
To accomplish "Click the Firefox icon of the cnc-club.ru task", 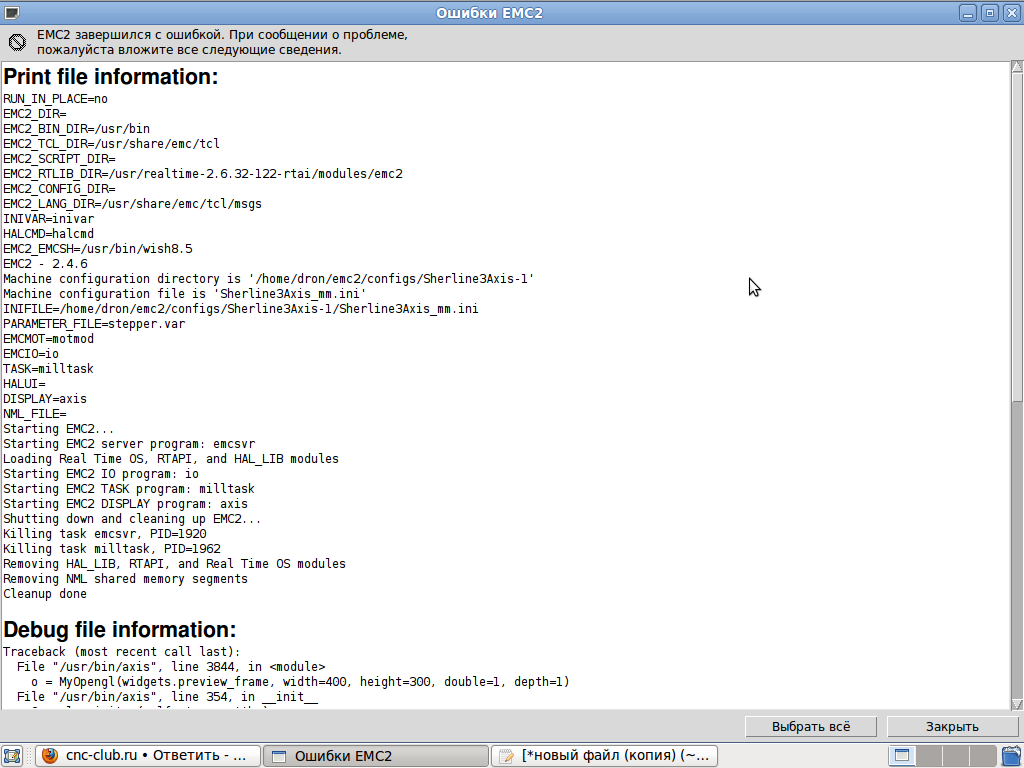I will point(50,756).
